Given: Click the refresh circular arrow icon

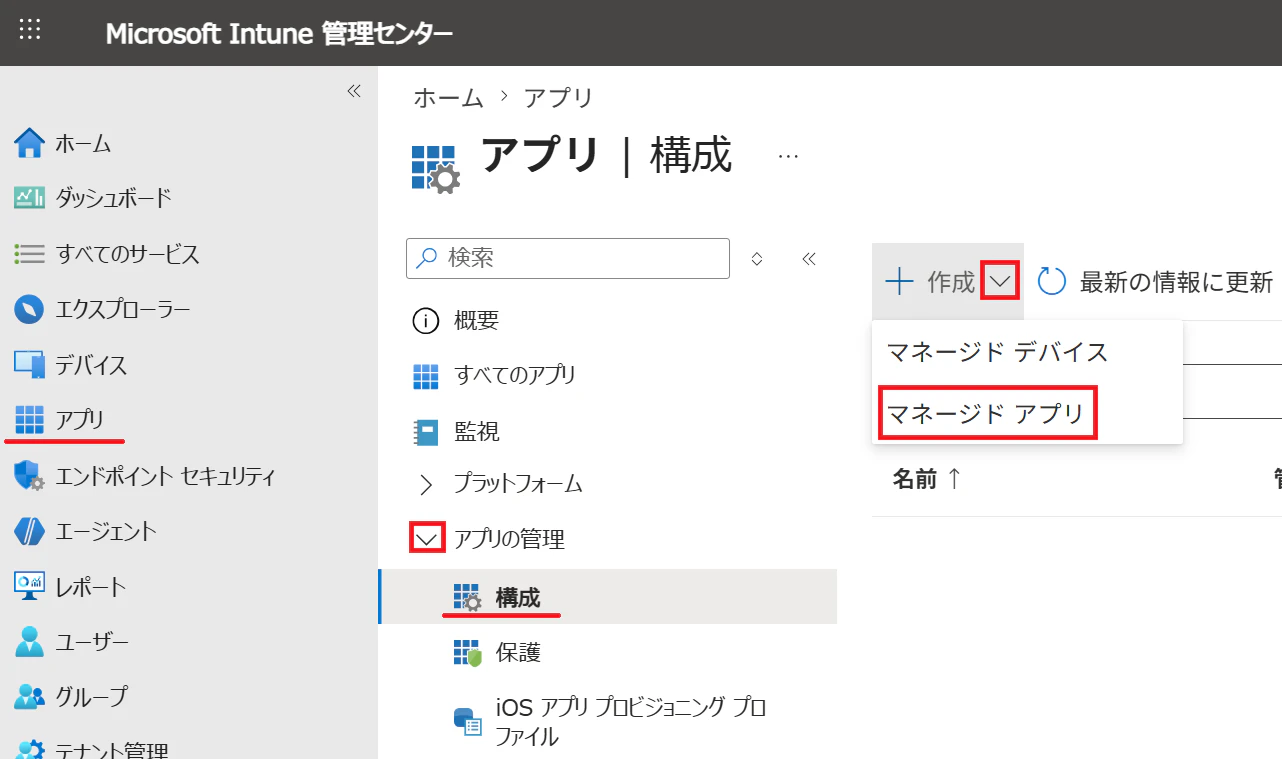Looking at the screenshot, I should pos(1052,282).
